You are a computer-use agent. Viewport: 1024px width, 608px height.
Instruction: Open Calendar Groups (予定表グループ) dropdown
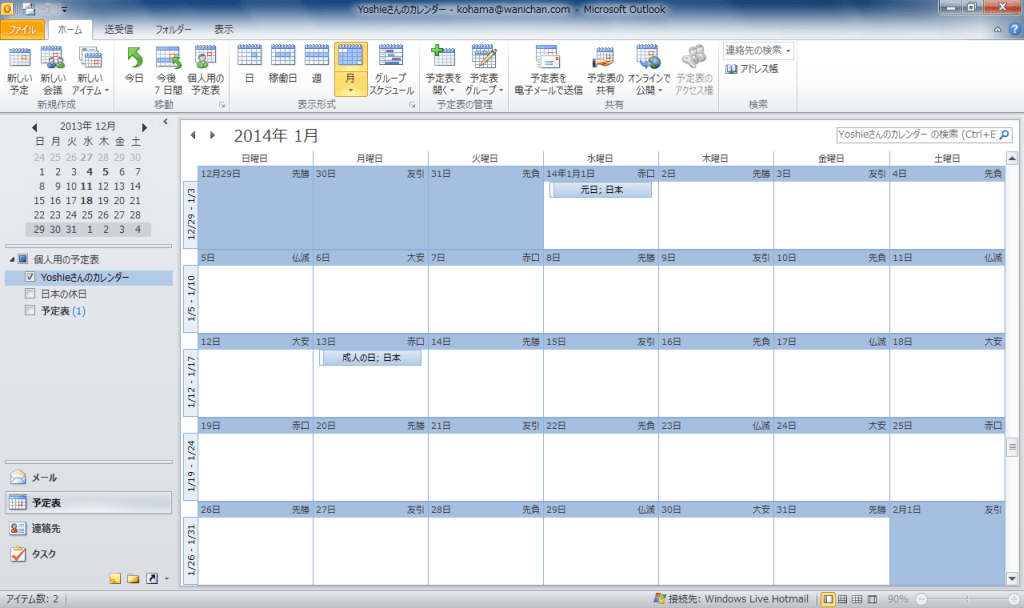[484, 71]
